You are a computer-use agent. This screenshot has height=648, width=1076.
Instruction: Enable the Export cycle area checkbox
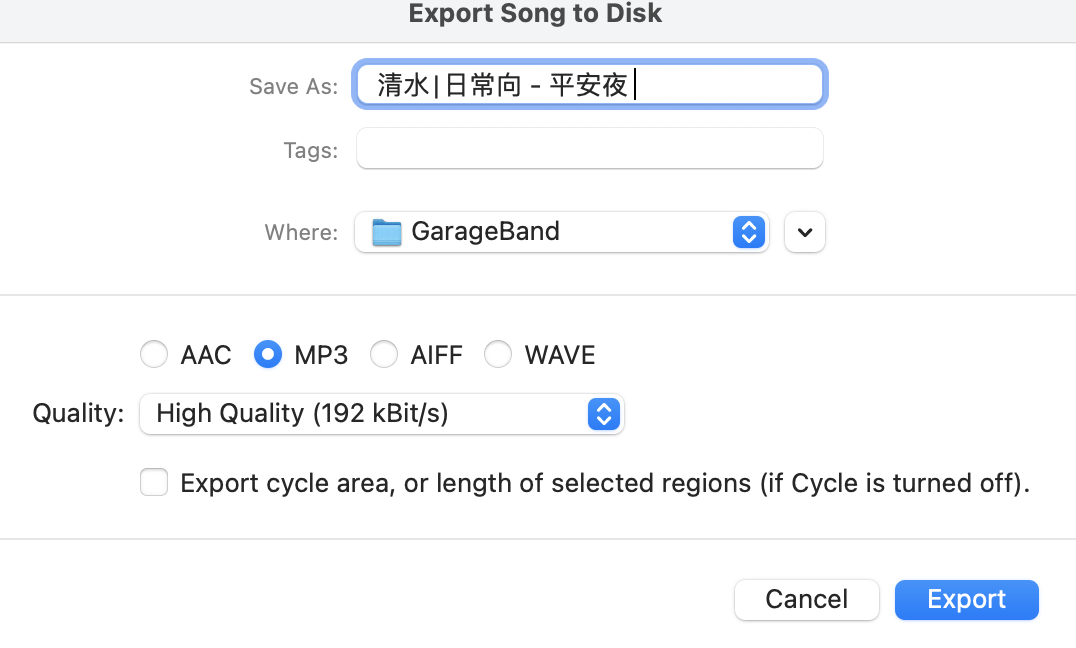pyautogui.click(x=154, y=484)
